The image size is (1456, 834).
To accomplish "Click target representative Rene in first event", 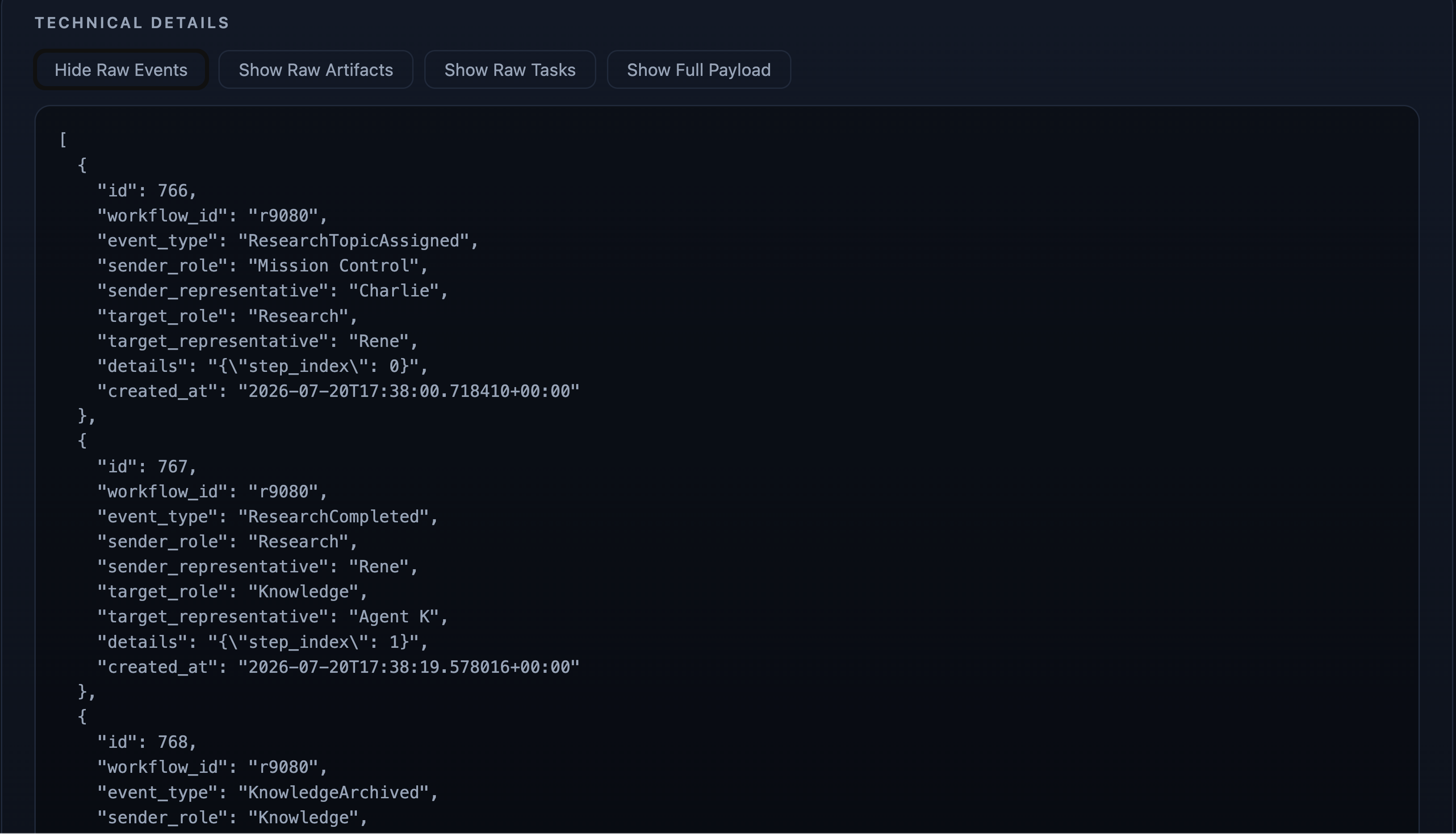I will point(379,342).
